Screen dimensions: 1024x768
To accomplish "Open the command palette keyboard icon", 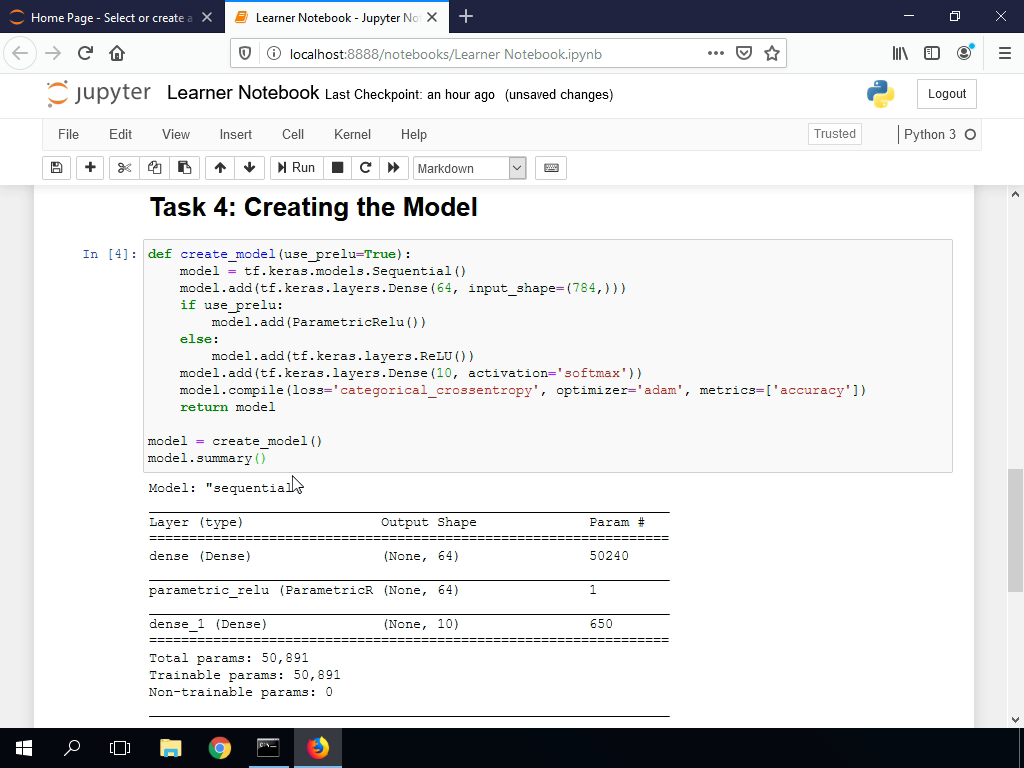I will 551,168.
